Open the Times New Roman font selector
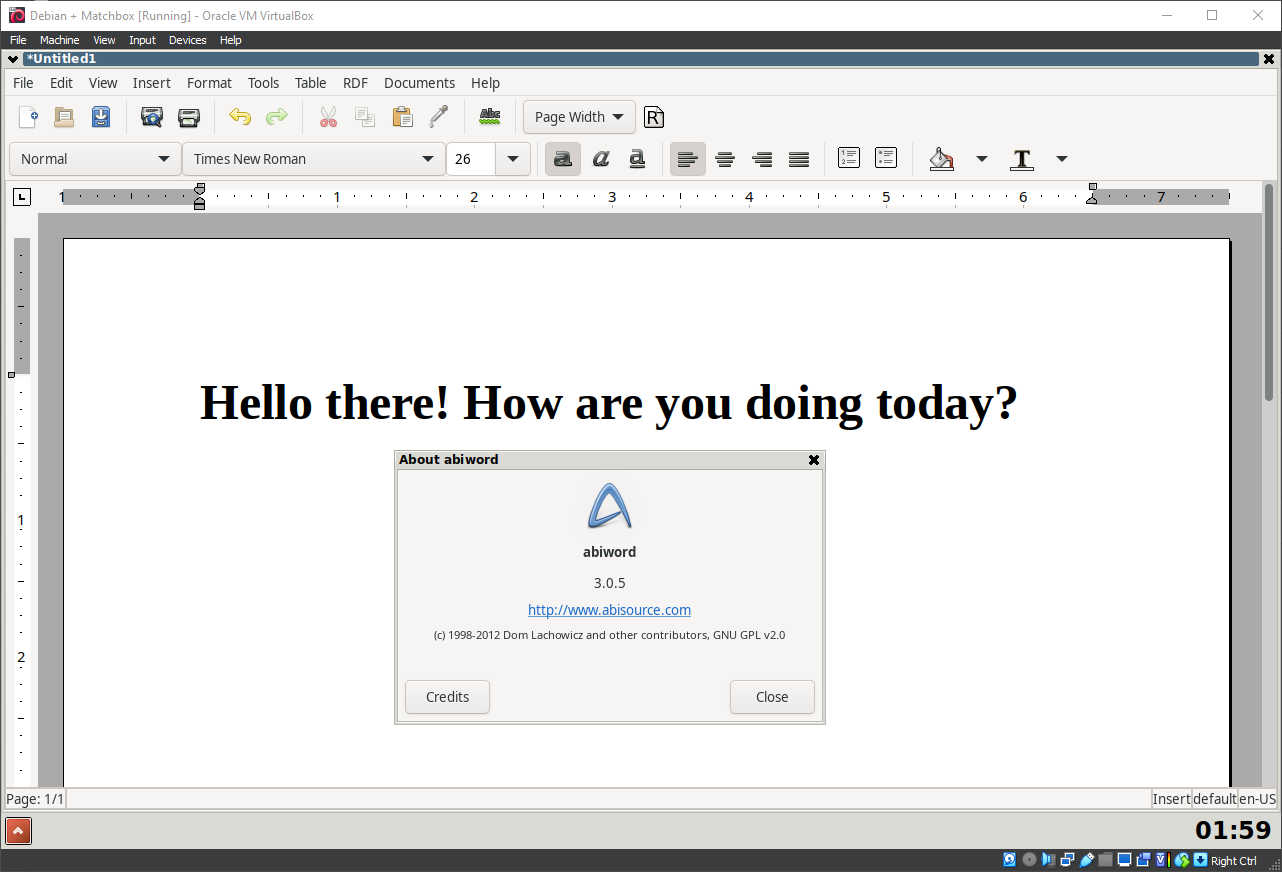The width and height of the screenshot is (1282, 872). pos(313,158)
